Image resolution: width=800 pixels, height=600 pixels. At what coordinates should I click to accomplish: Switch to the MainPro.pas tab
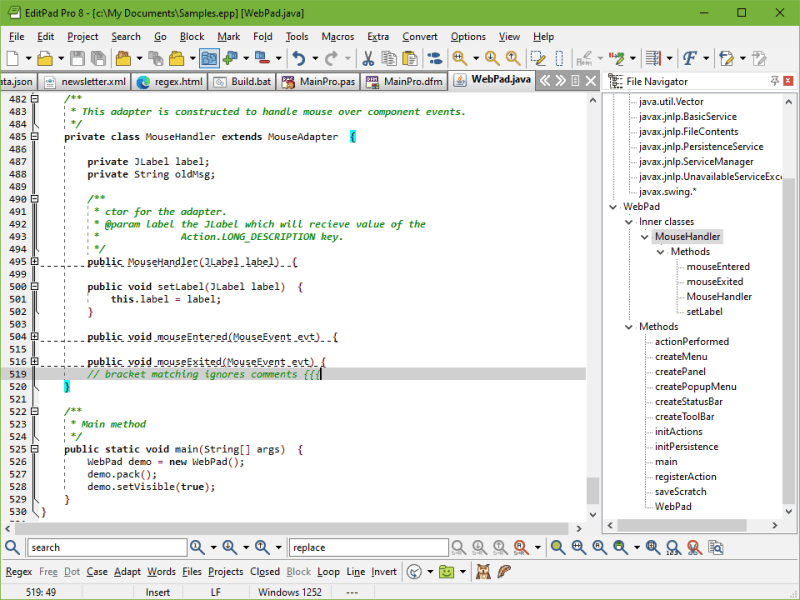(x=318, y=82)
